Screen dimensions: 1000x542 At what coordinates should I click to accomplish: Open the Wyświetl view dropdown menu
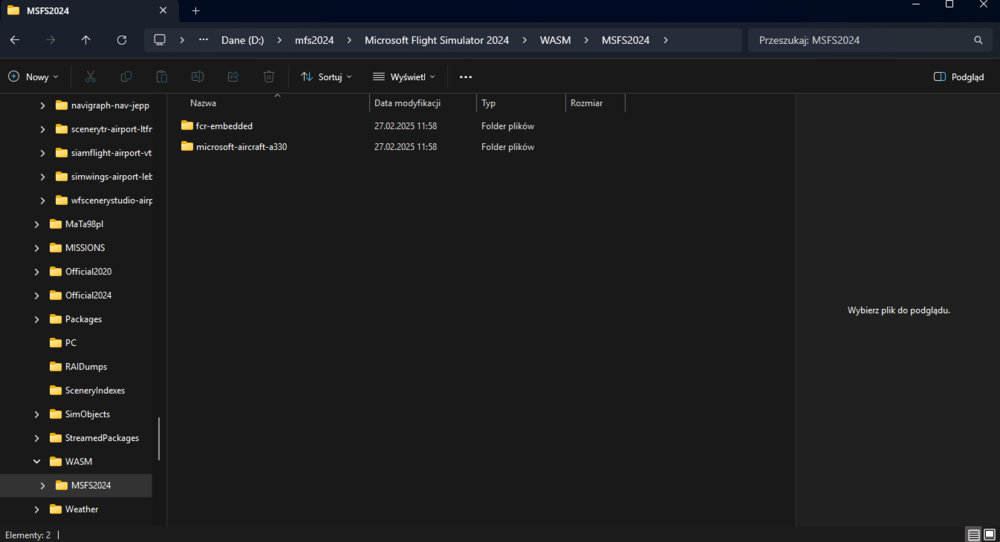404,77
